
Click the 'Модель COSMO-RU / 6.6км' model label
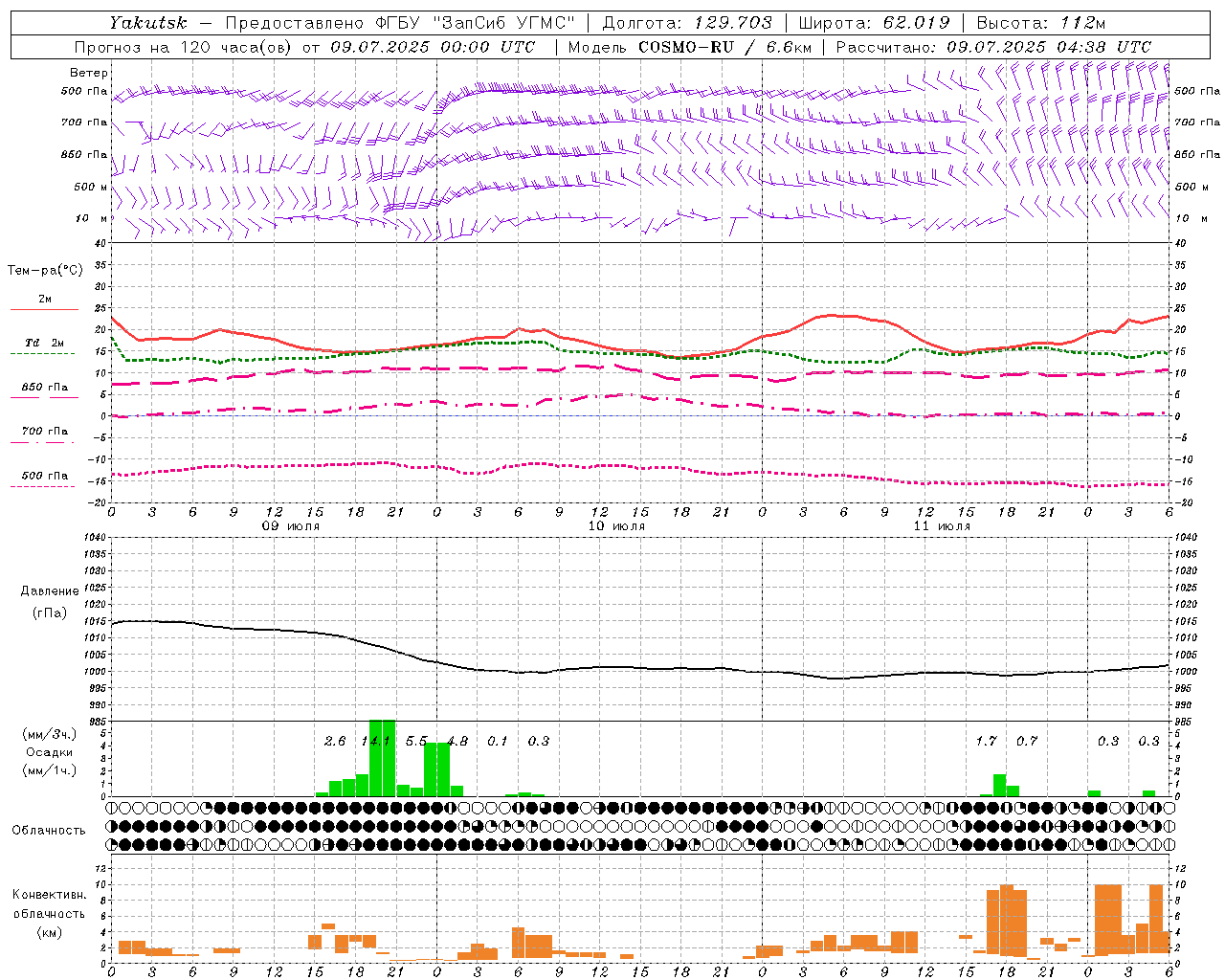click(x=690, y=47)
